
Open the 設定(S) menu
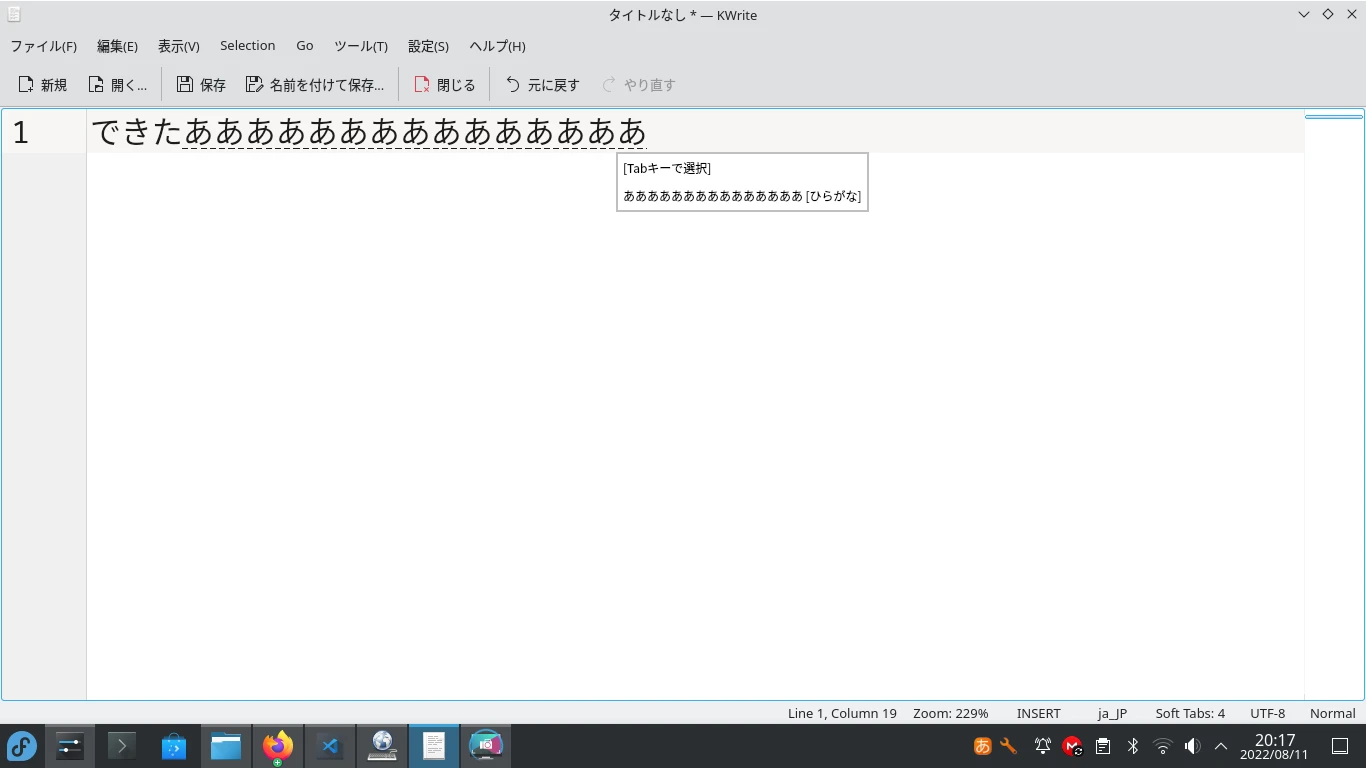(427, 46)
